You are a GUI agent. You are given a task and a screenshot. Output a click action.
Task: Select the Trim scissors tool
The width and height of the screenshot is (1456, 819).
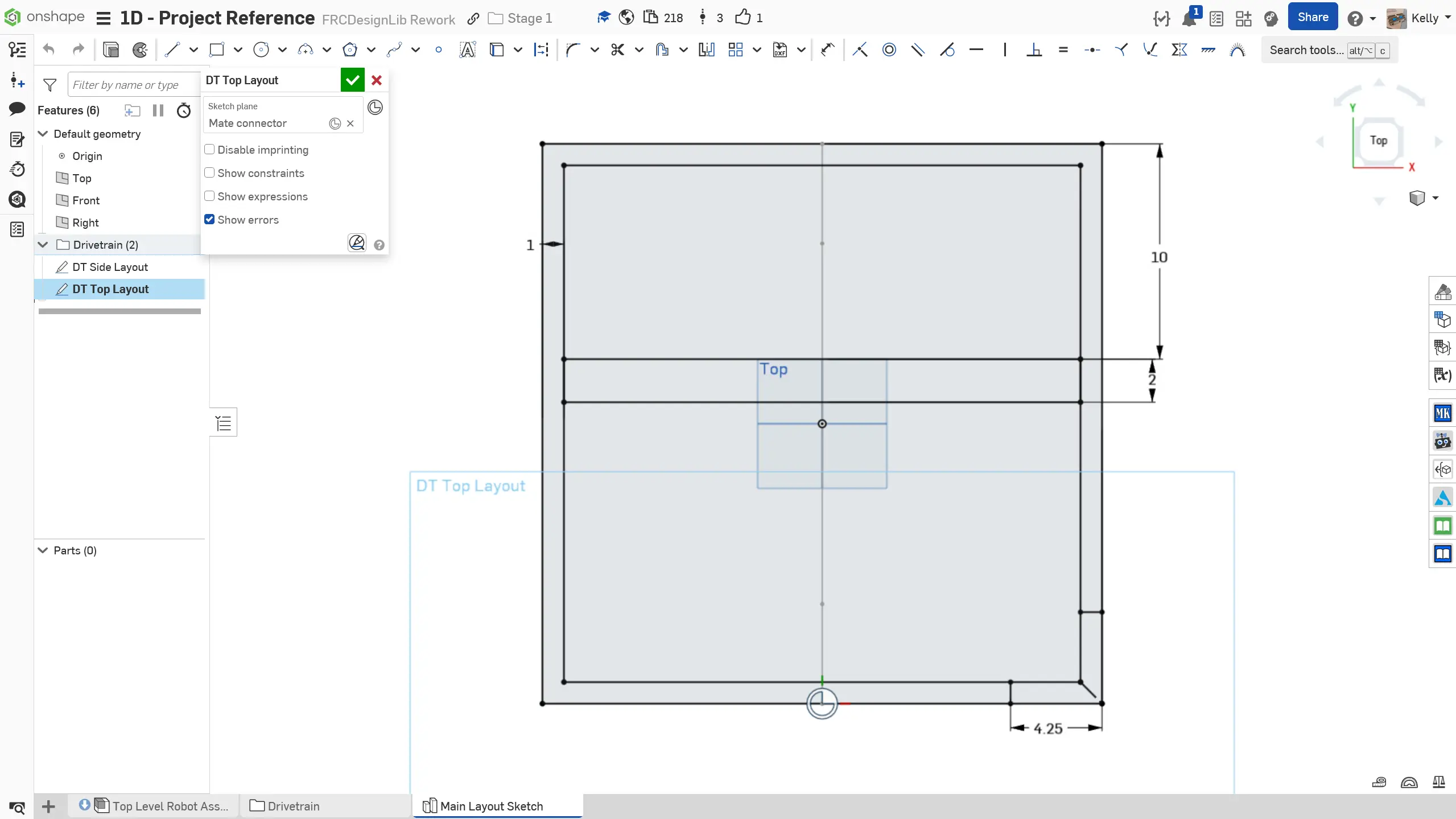pos(617,50)
